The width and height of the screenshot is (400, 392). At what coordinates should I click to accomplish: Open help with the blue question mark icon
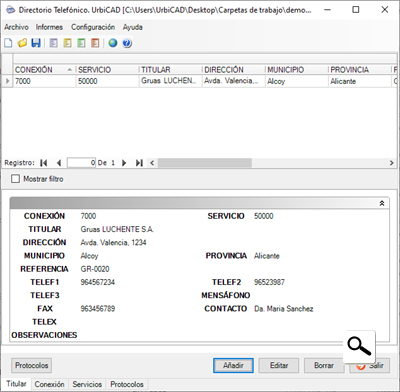point(127,43)
